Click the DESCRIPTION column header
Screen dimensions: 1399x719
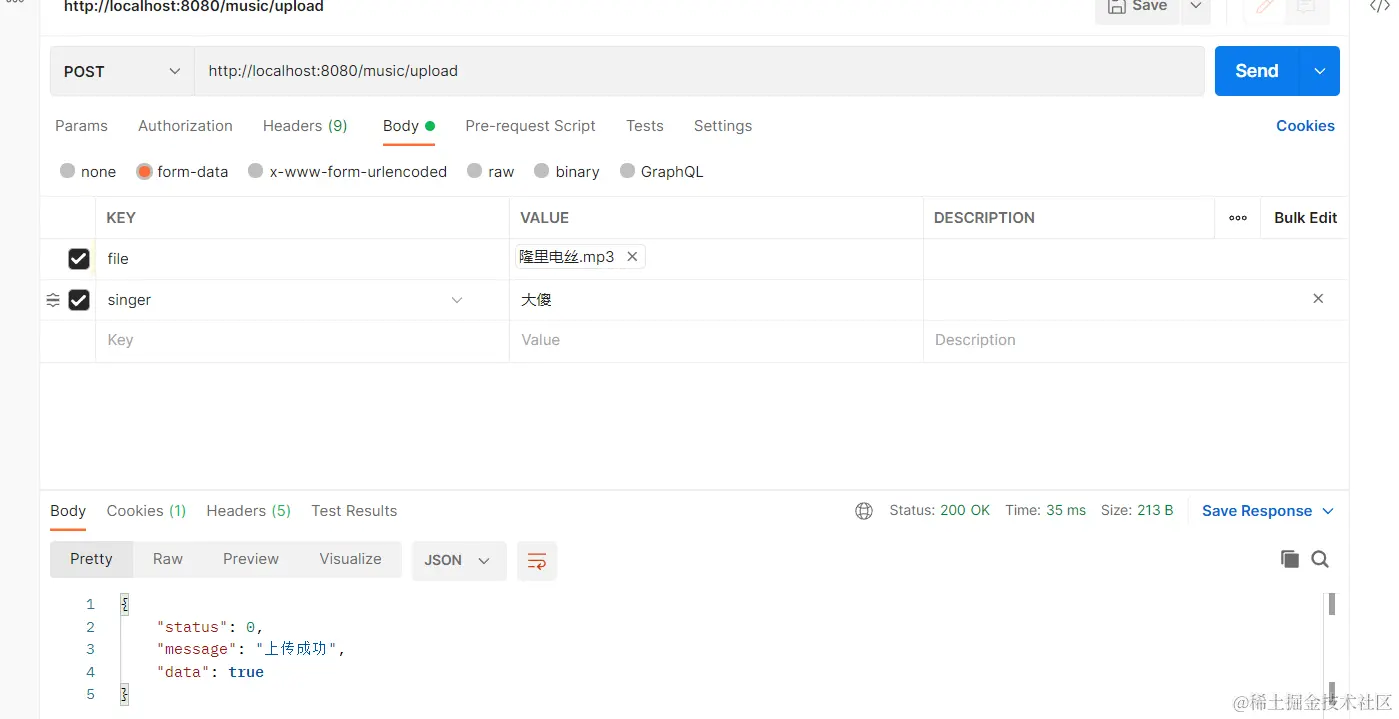(984, 218)
